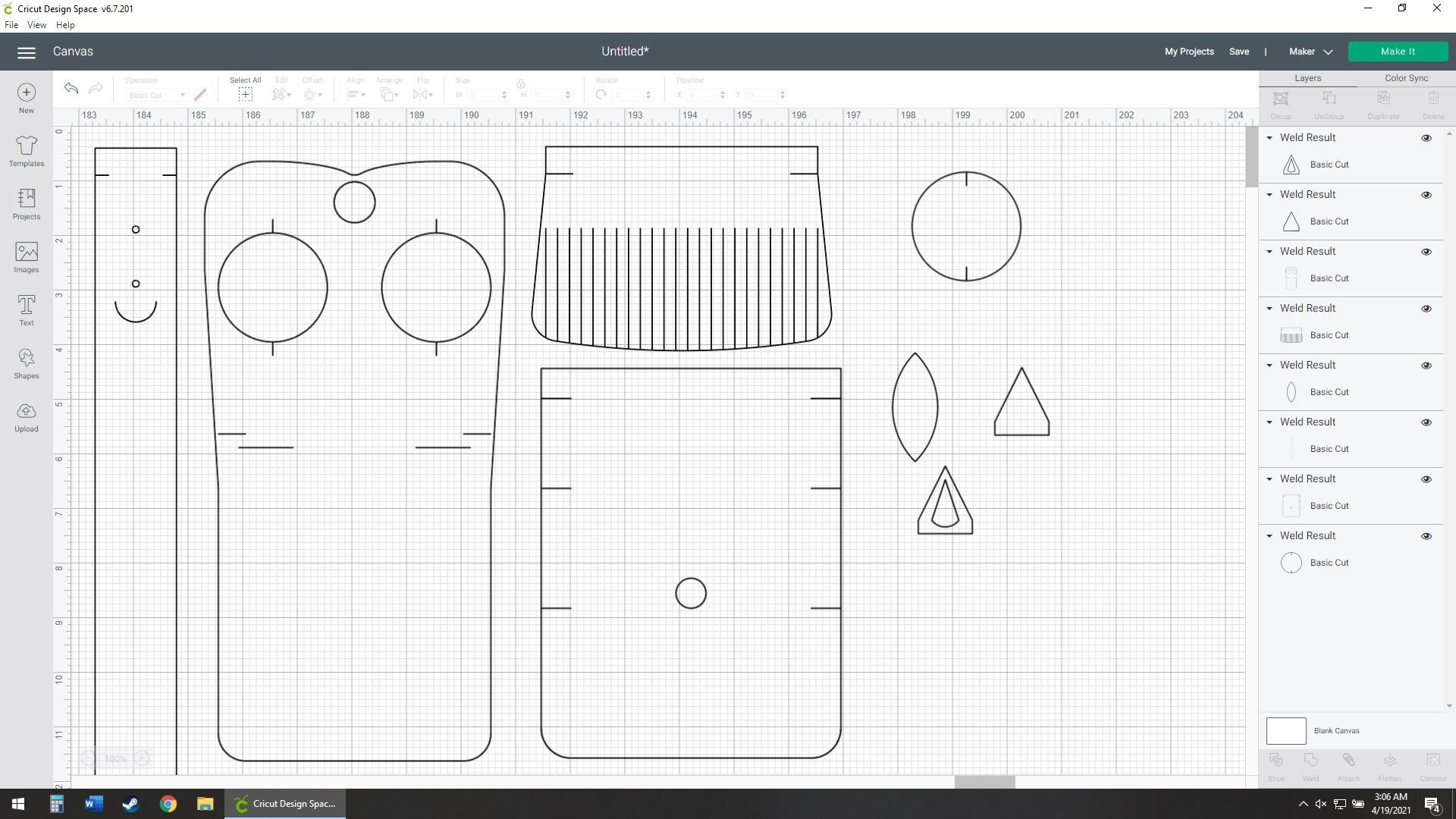Switch to the Color Sync tab
The image size is (1456, 819).
point(1406,77)
